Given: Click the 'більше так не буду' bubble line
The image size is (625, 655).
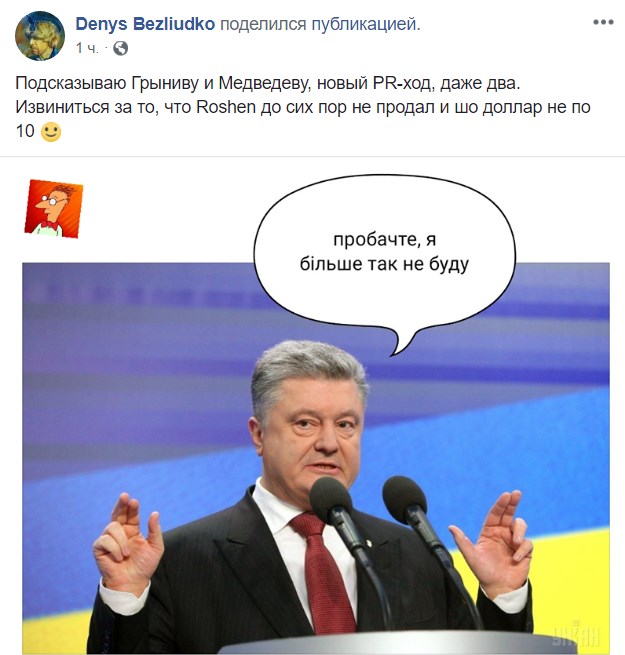Looking at the screenshot, I should point(384,264).
